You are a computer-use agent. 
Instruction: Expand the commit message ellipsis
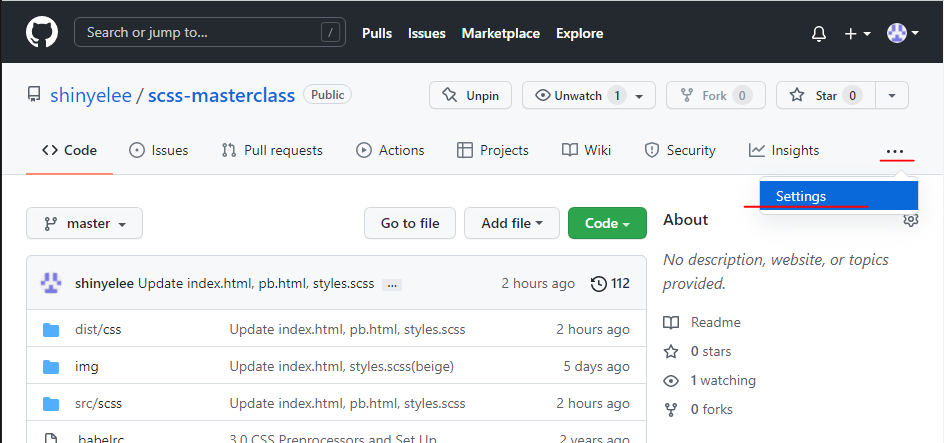click(x=392, y=285)
